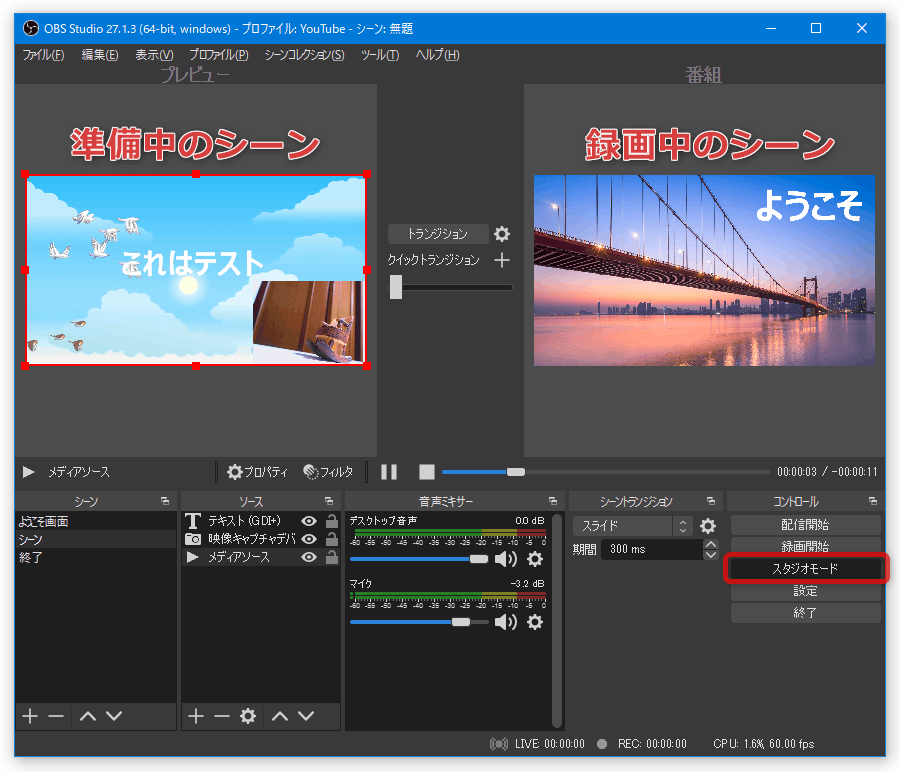Adjust デスクトップ音声 volume slider
Viewport: 900px width, 772px height.
click(419, 559)
